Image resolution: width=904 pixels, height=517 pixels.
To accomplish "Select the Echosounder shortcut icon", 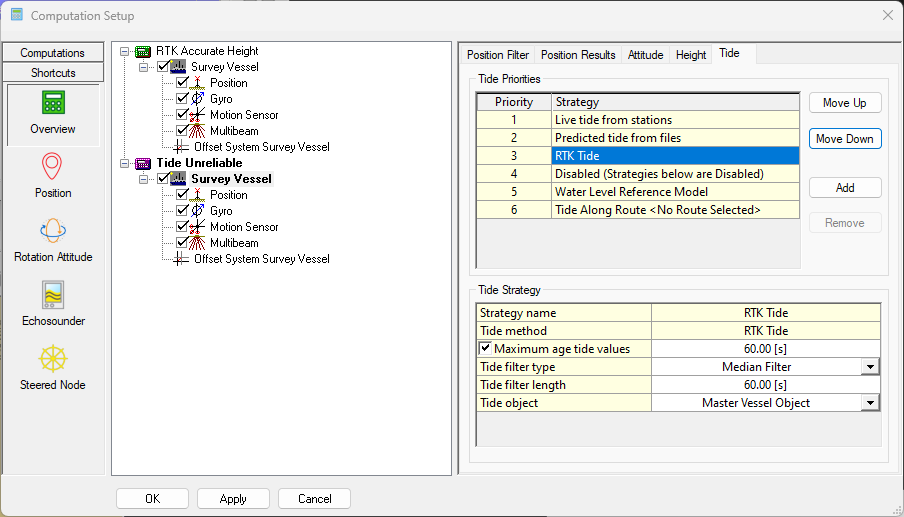I will coord(53,295).
